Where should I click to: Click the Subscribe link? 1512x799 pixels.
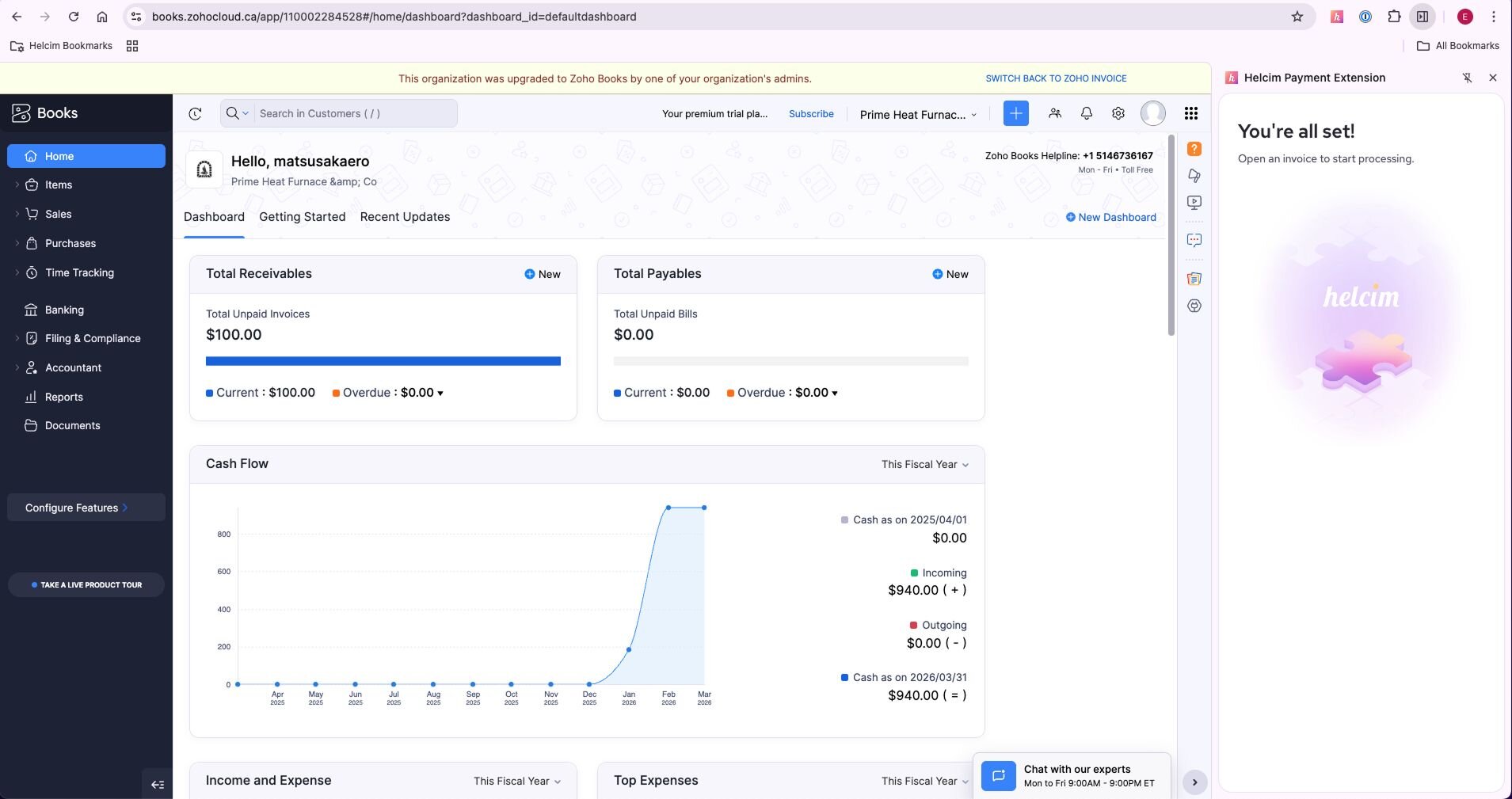coord(811,114)
